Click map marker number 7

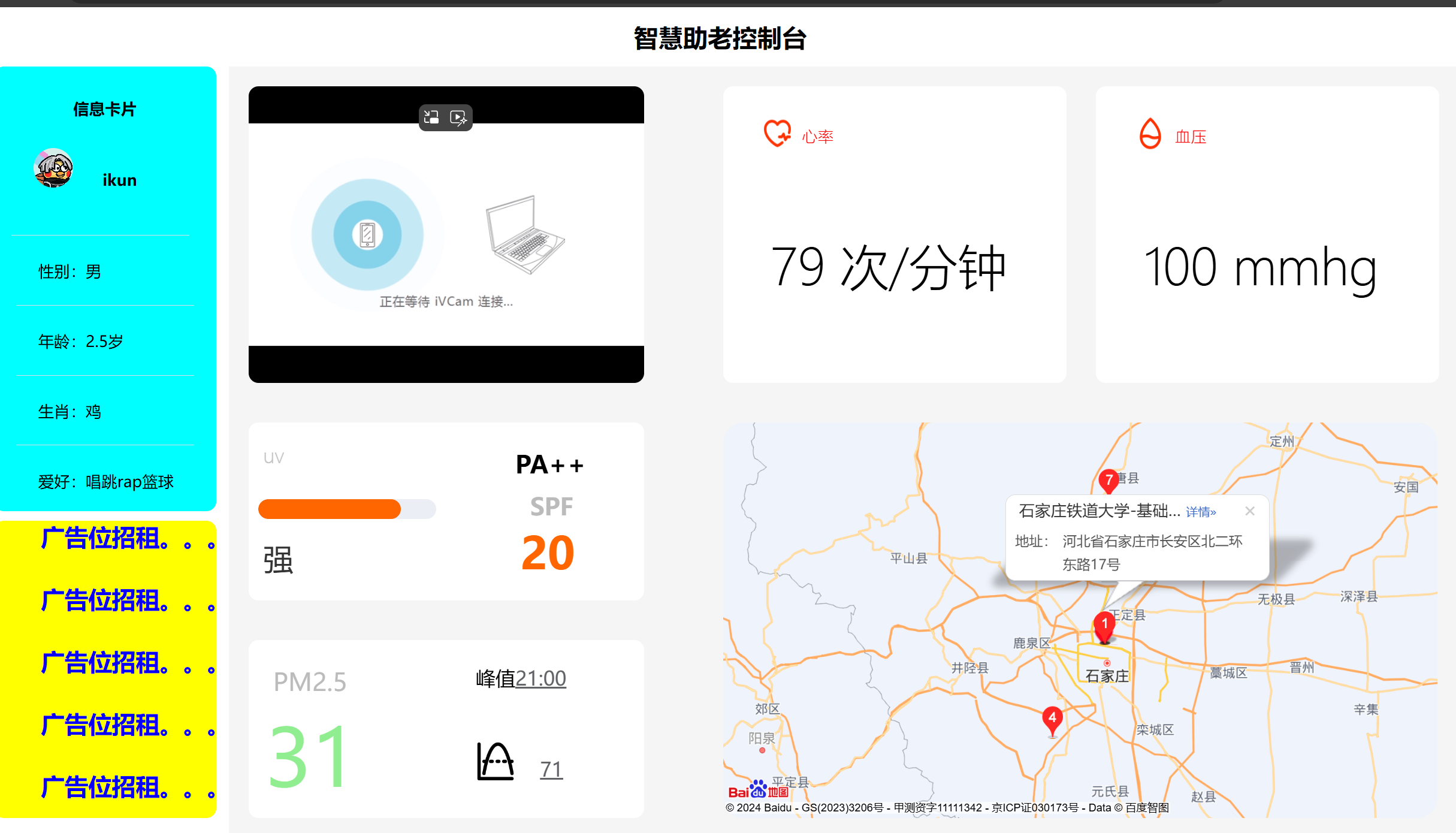click(1108, 480)
